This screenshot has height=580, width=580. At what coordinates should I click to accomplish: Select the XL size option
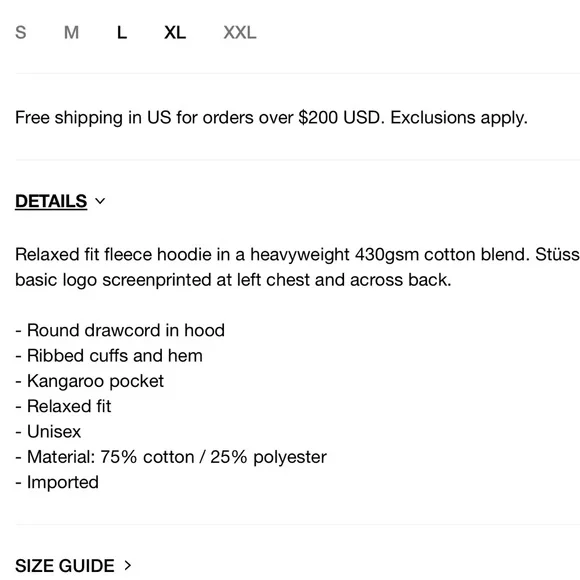coord(175,33)
